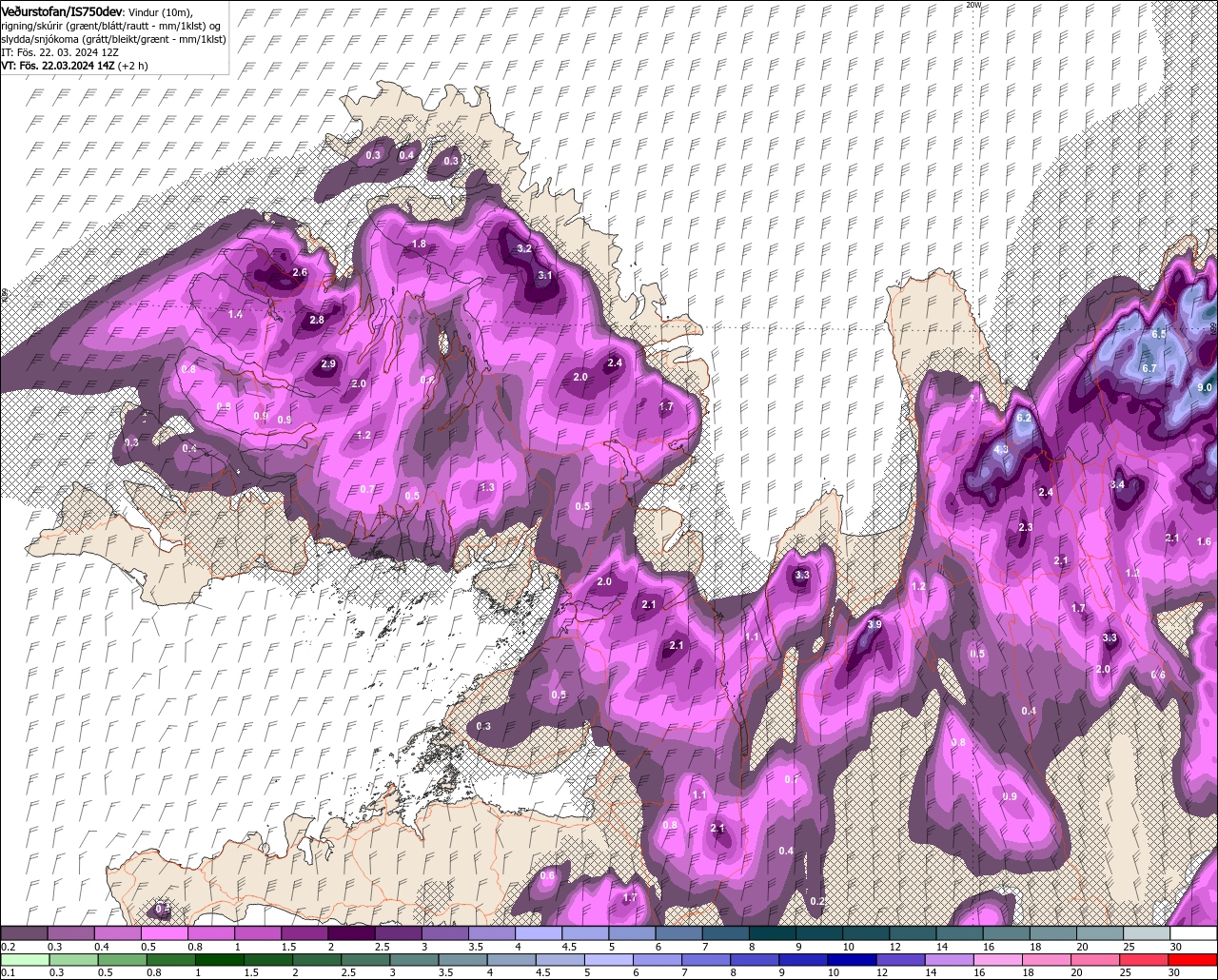
Task: Select darkest green bottom-row swatch beginning at 1
Action: click(x=220, y=959)
